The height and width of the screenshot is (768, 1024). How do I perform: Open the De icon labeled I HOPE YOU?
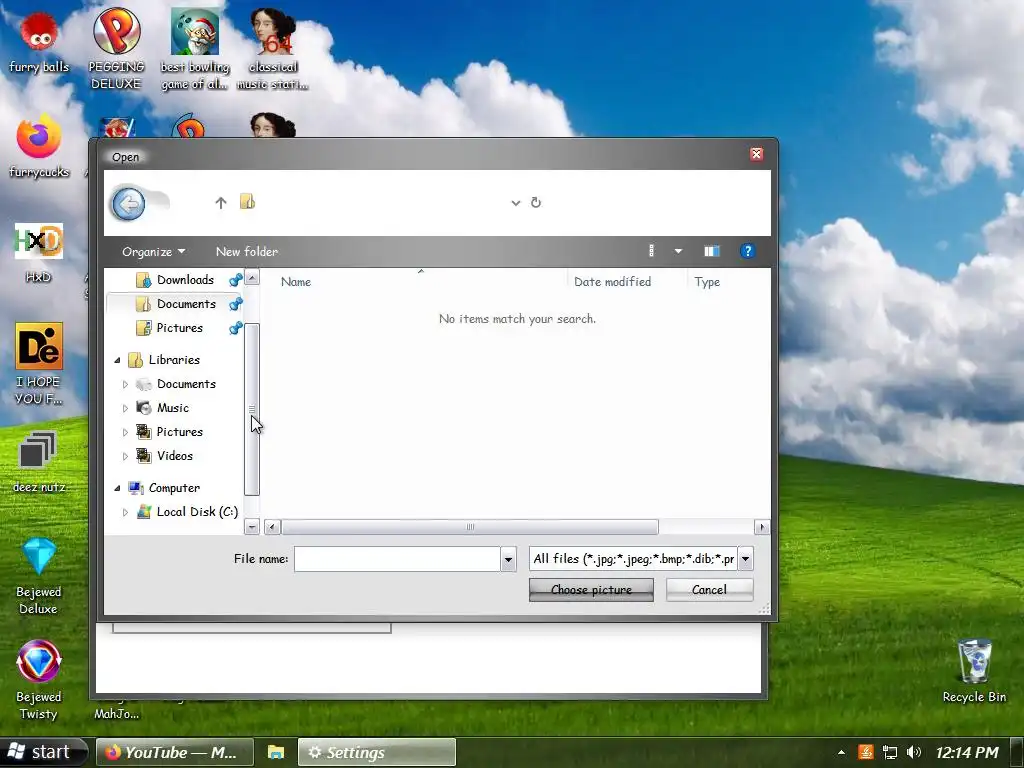click(x=39, y=364)
